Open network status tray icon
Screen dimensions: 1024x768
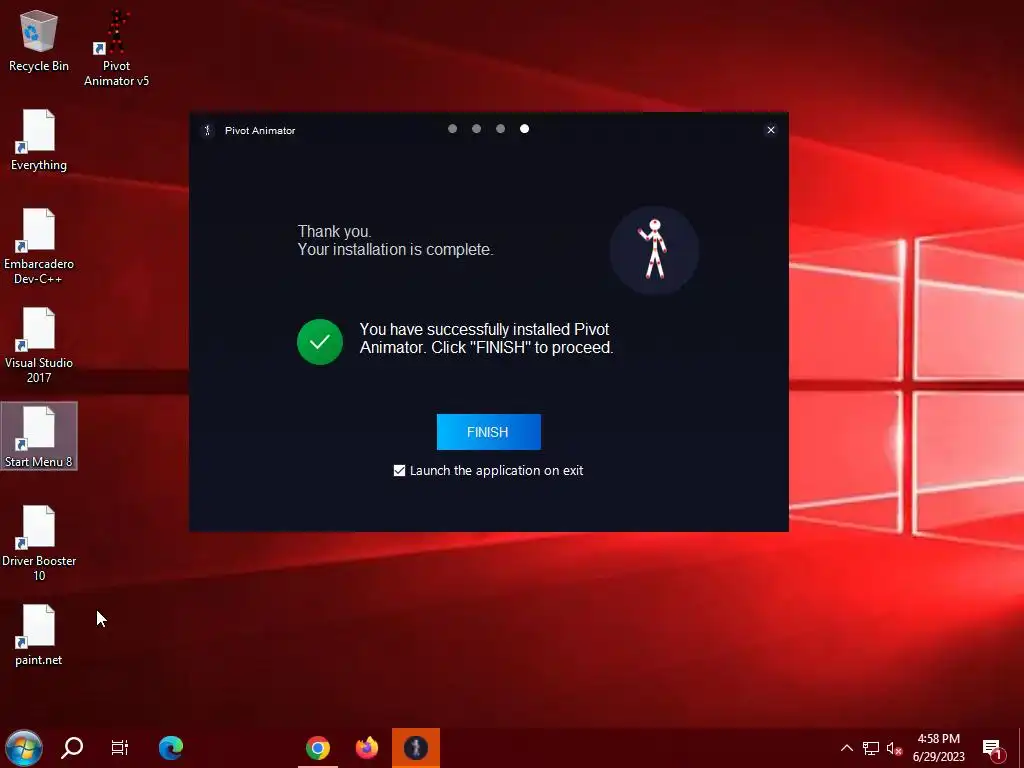(871, 748)
